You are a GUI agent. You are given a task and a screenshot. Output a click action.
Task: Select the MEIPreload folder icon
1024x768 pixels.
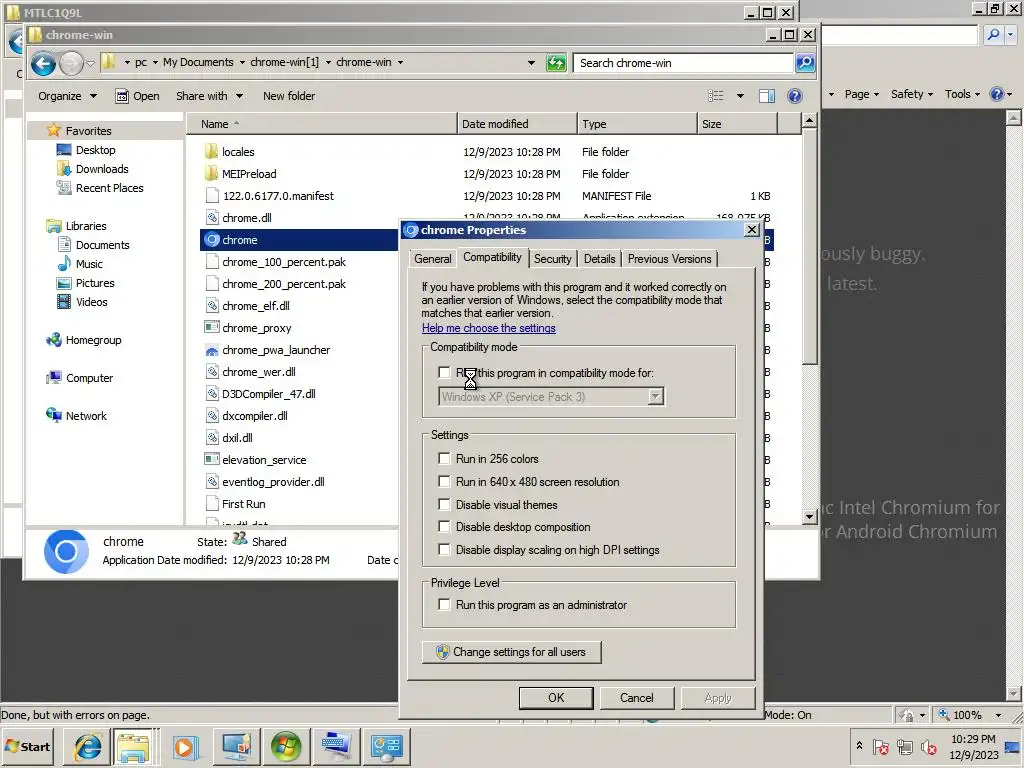[211, 174]
